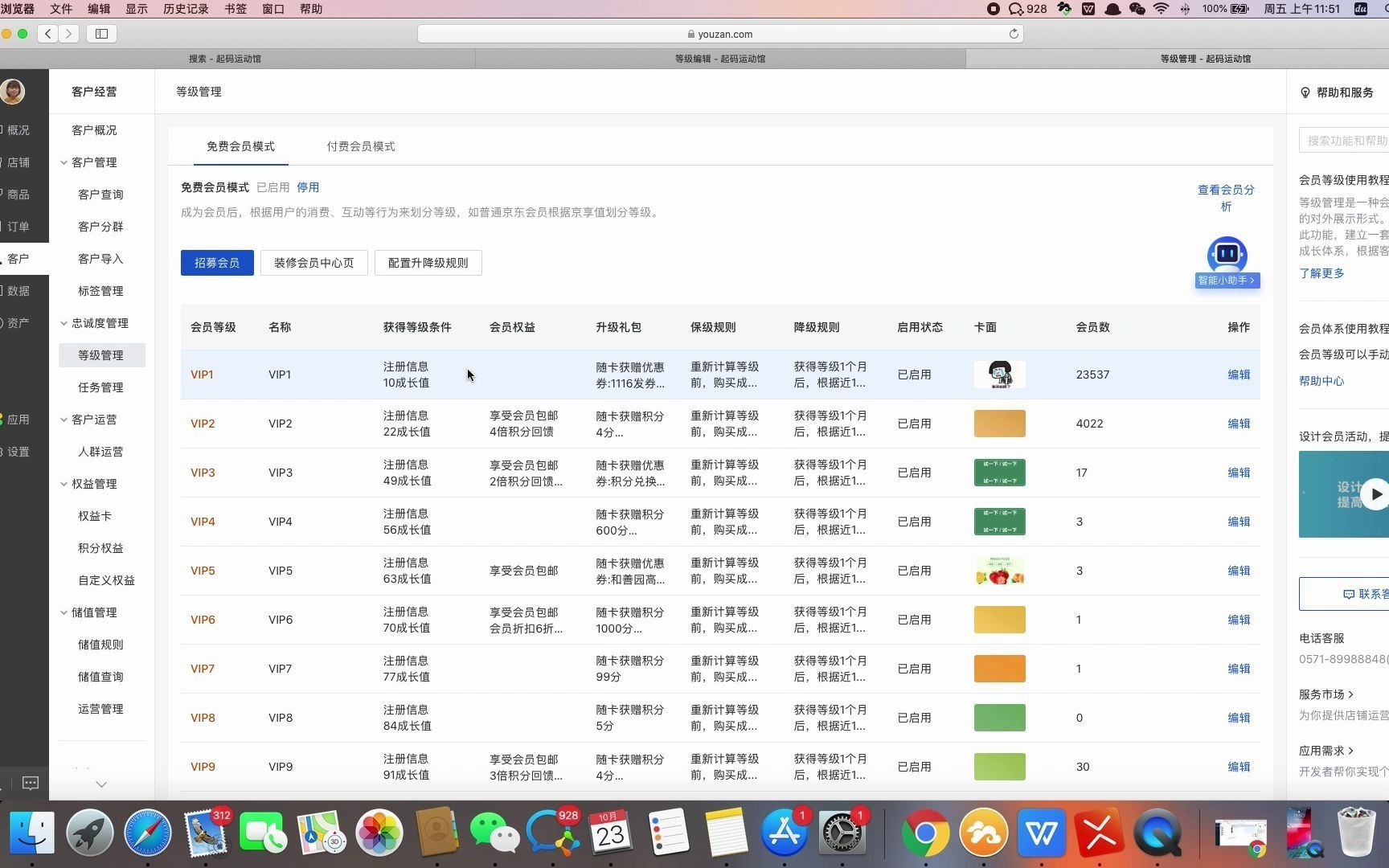Open Safari compass icon in Dock
Screen dimensions: 1389x868
point(148,833)
